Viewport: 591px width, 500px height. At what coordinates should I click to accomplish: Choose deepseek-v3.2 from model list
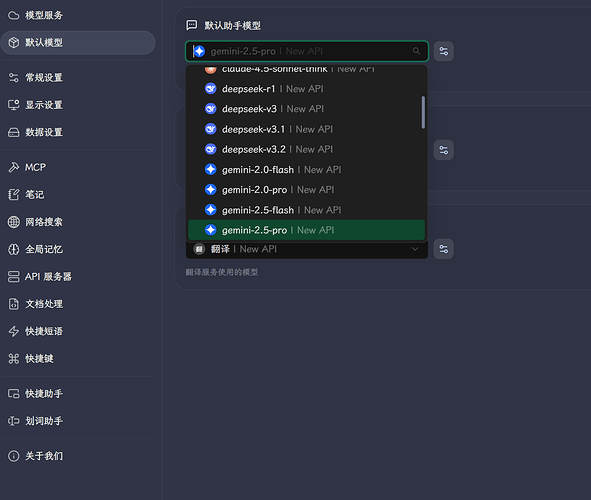coord(306,149)
